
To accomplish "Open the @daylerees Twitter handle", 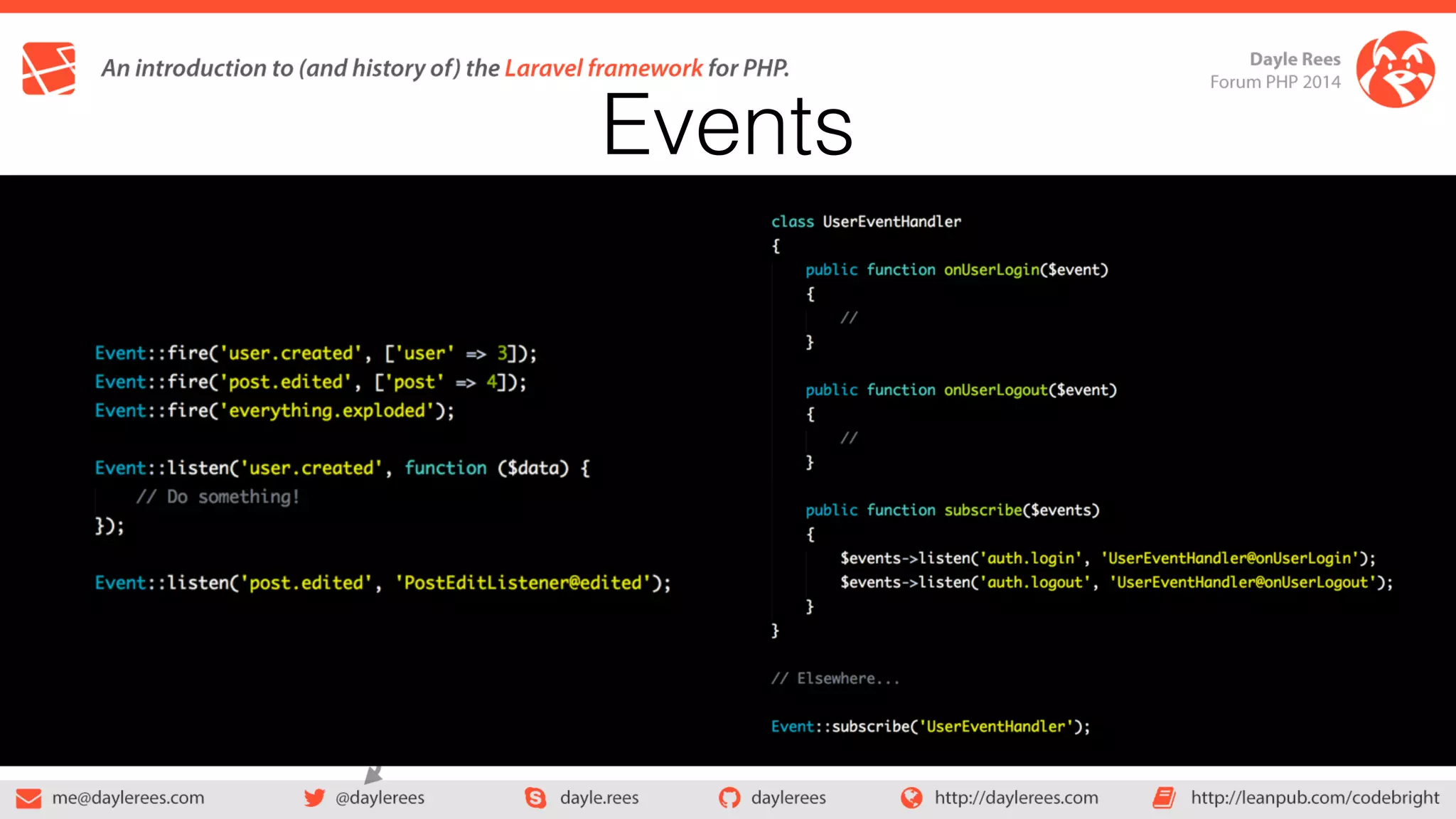I will point(380,798).
